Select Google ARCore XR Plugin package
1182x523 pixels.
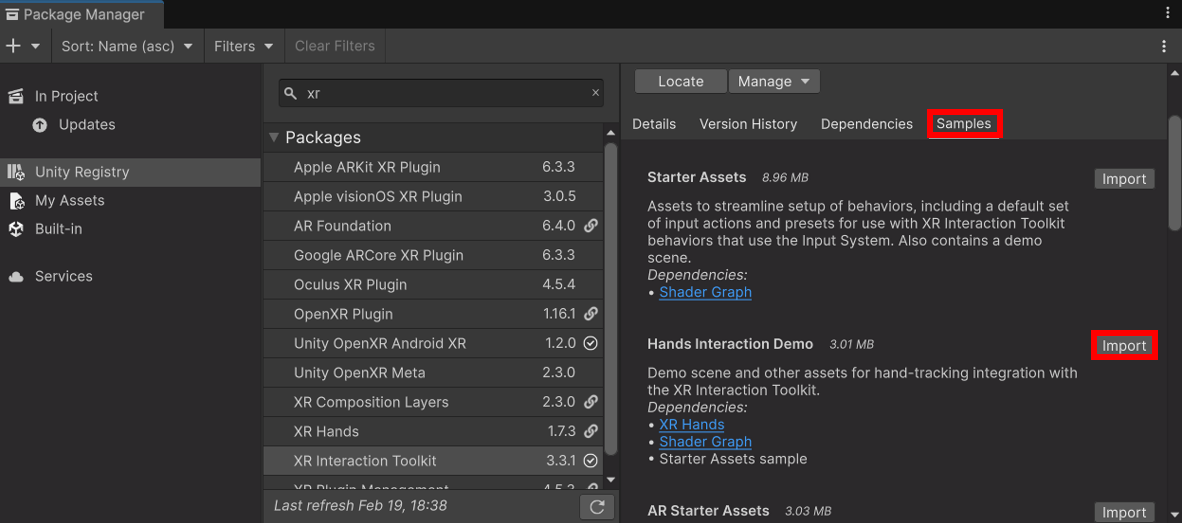(433, 255)
